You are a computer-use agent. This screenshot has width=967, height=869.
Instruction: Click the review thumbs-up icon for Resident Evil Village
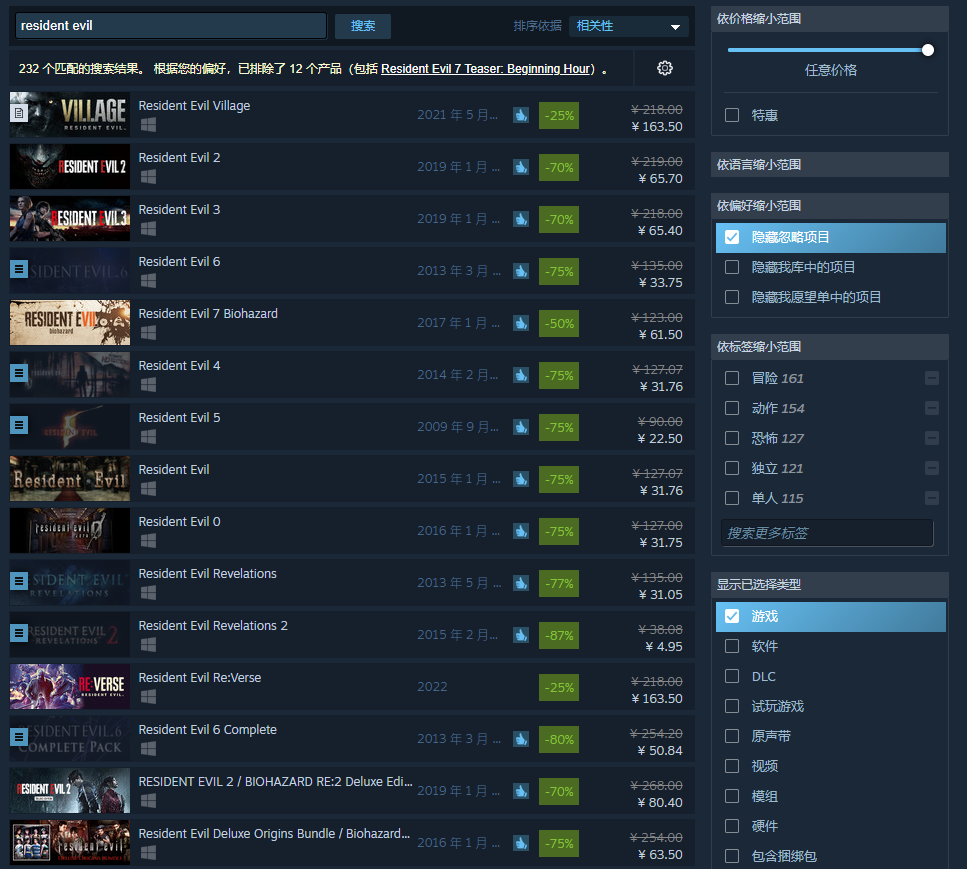click(x=521, y=115)
